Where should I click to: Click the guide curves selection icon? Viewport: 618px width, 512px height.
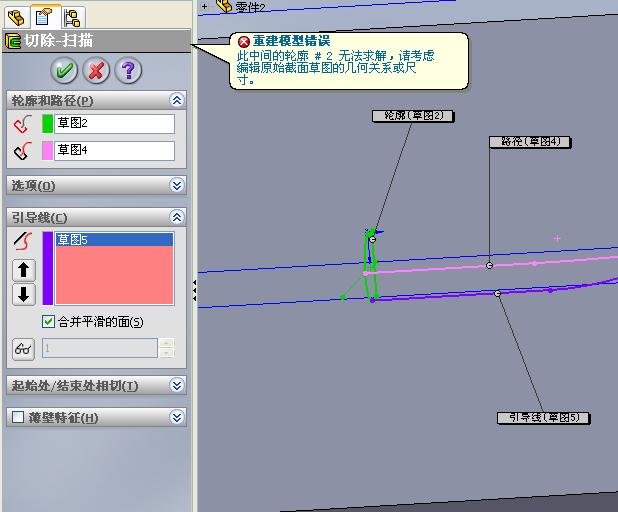23,241
